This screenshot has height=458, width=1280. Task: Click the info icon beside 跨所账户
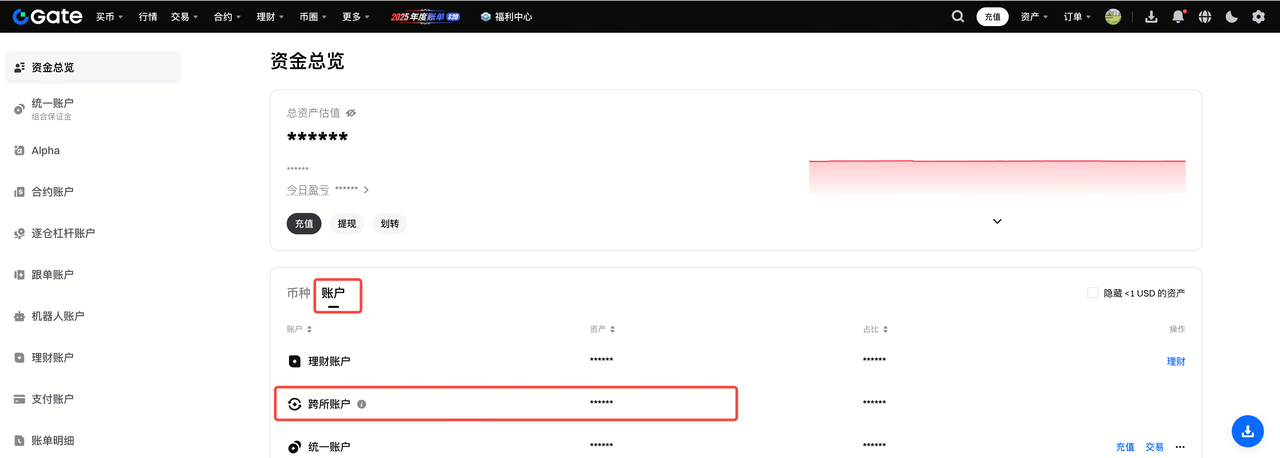coord(362,404)
